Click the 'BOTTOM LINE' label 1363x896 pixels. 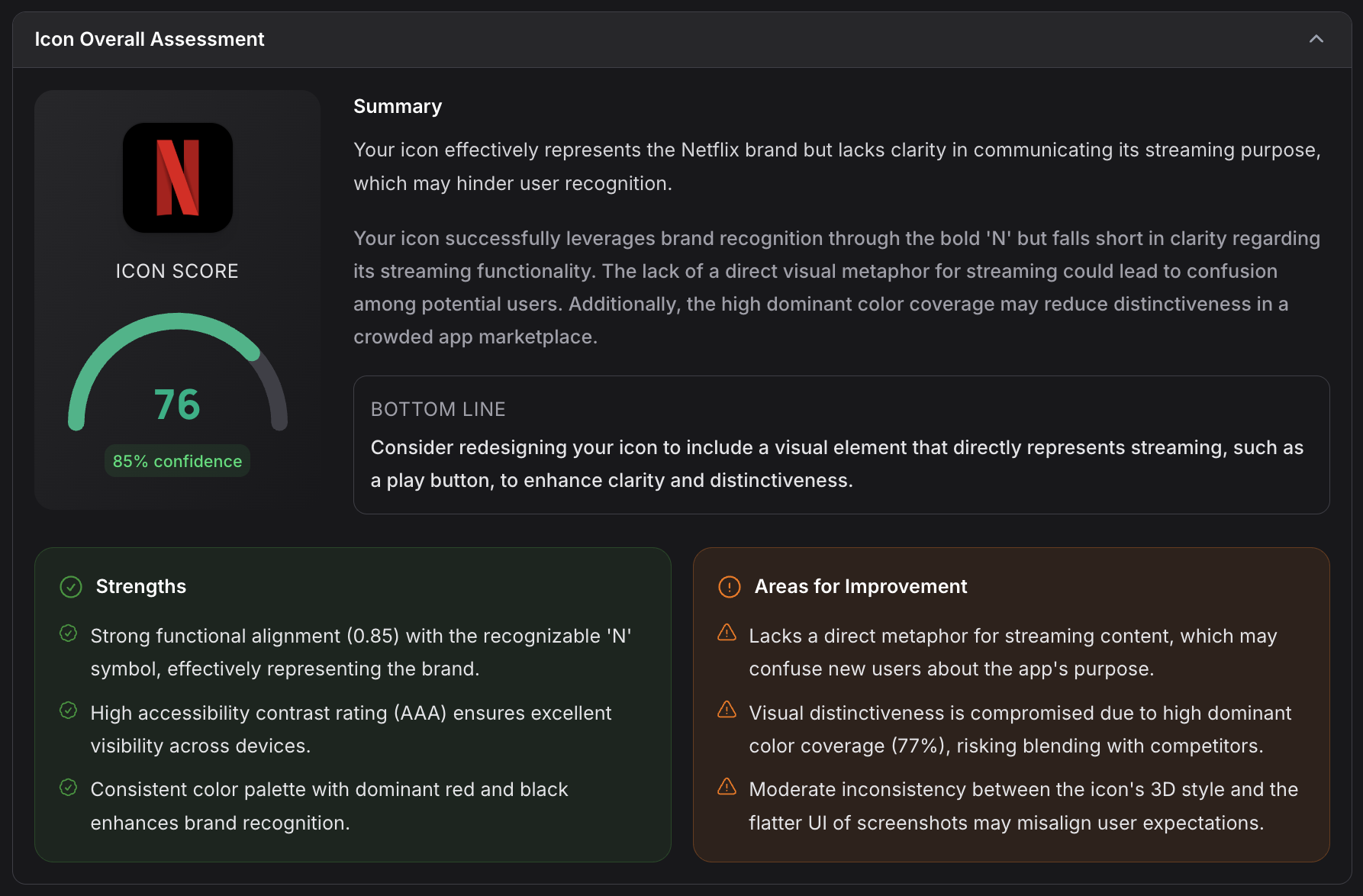click(x=438, y=409)
